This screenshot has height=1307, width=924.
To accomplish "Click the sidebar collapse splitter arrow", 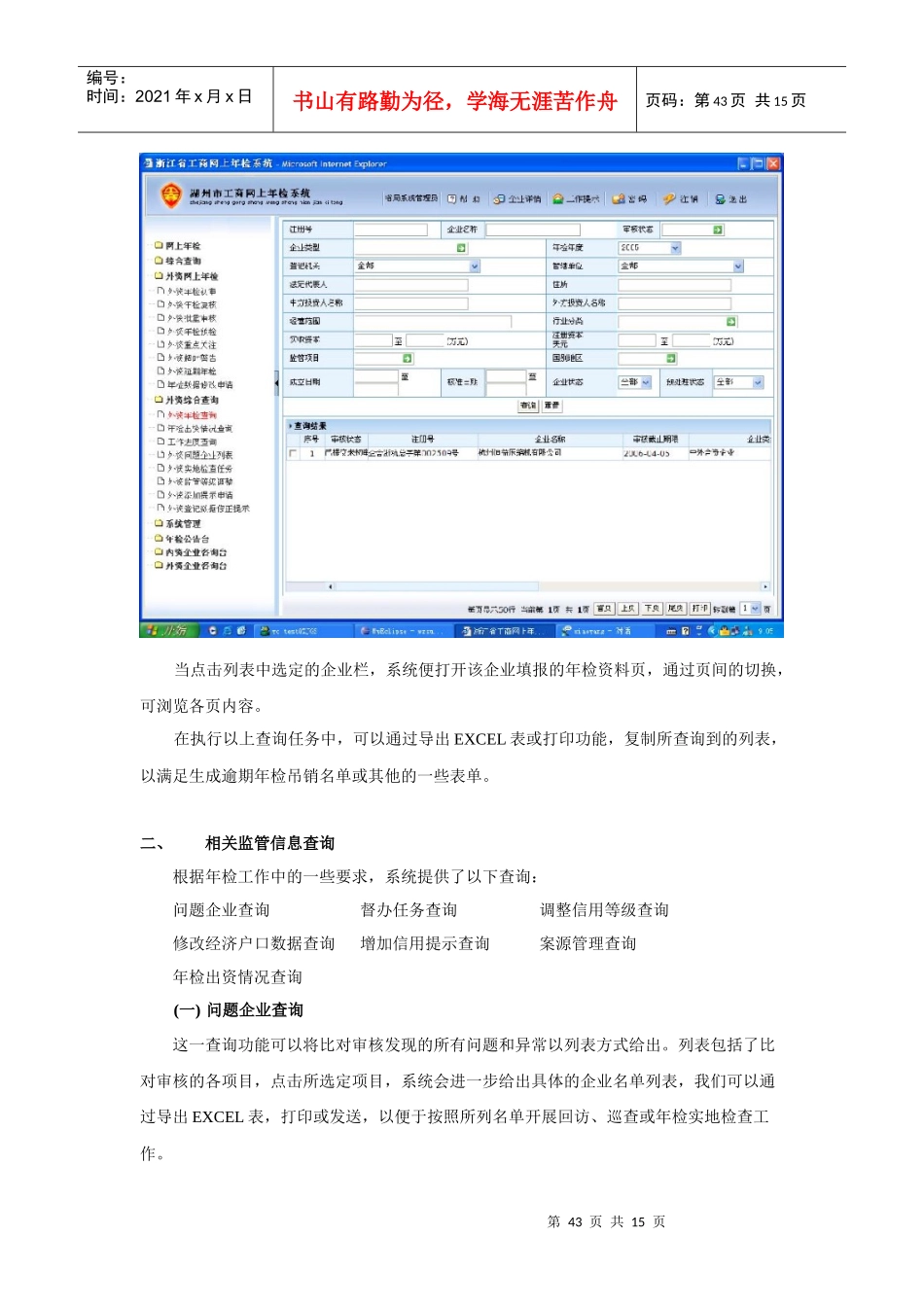I will tap(277, 383).
